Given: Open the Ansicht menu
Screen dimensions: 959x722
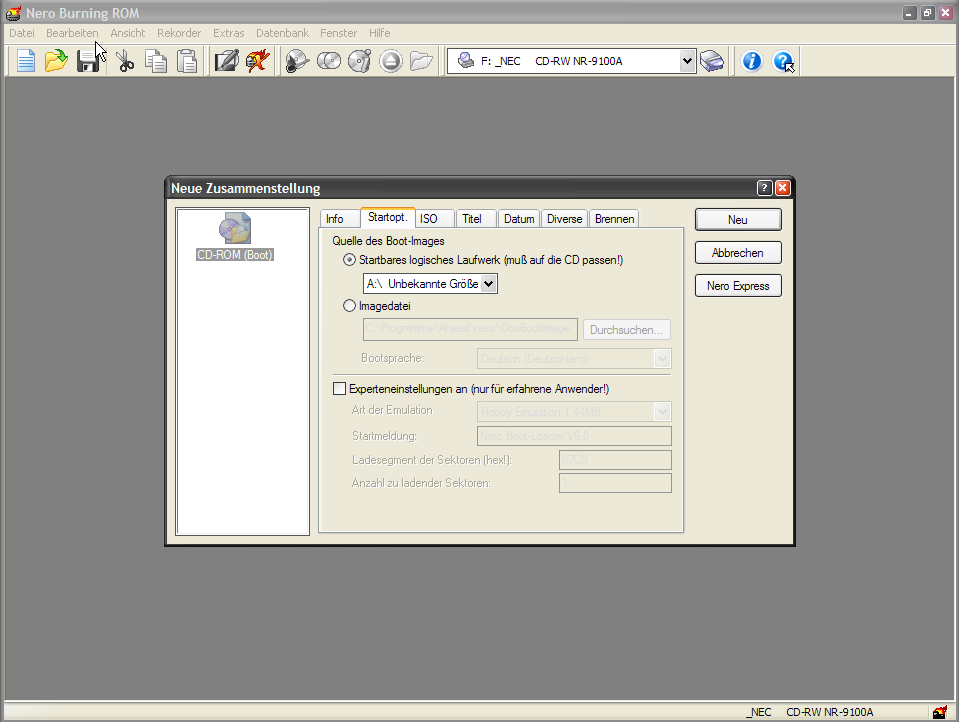Looking at the screenshot, I should (128, 33).
